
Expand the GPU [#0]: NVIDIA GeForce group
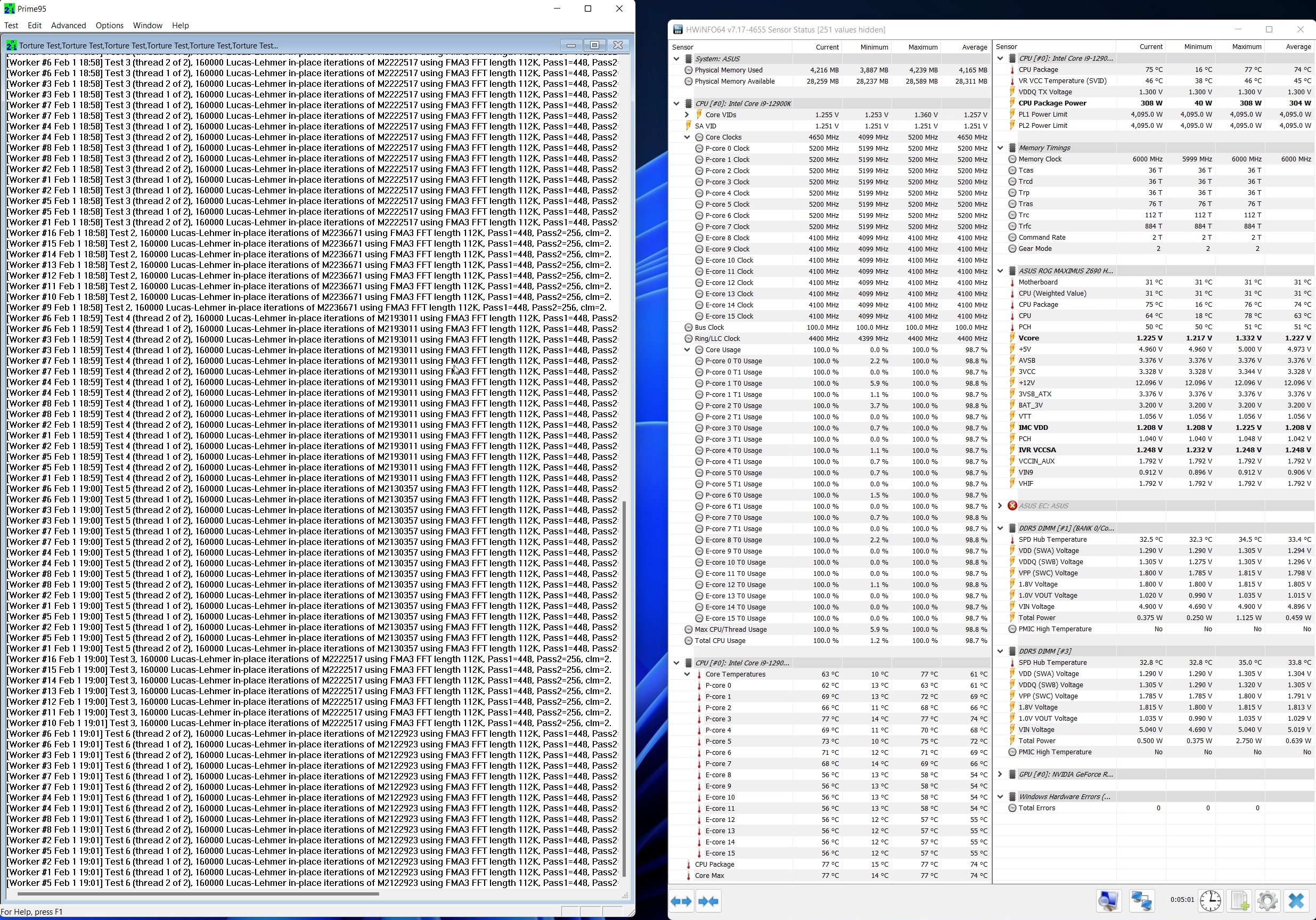(1000, 774)
